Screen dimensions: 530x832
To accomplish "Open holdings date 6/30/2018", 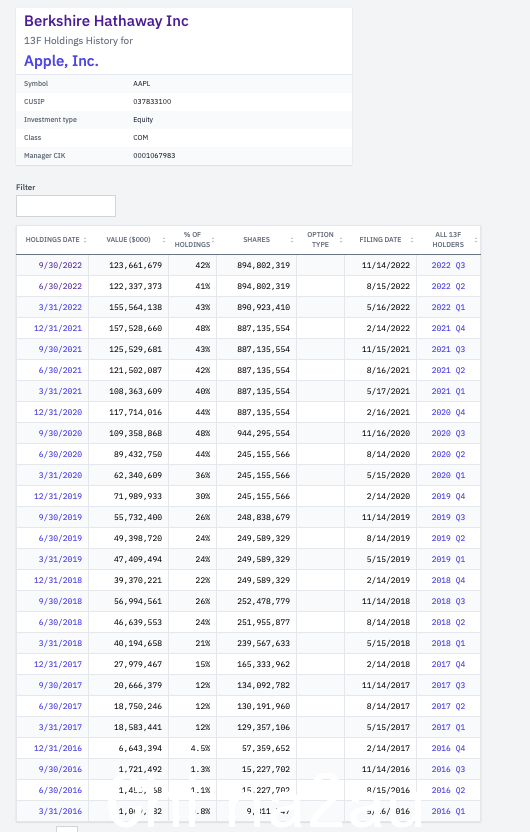I will pos(60,622).
